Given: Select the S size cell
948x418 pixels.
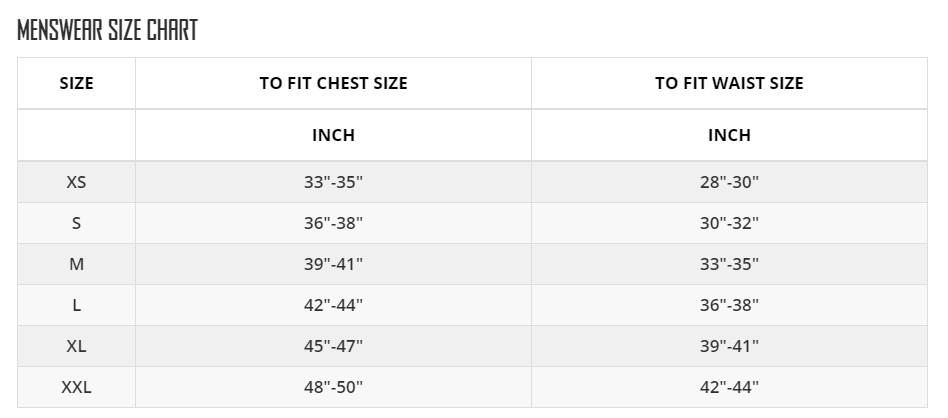Looking at the screenshot, I should (76, 223).
